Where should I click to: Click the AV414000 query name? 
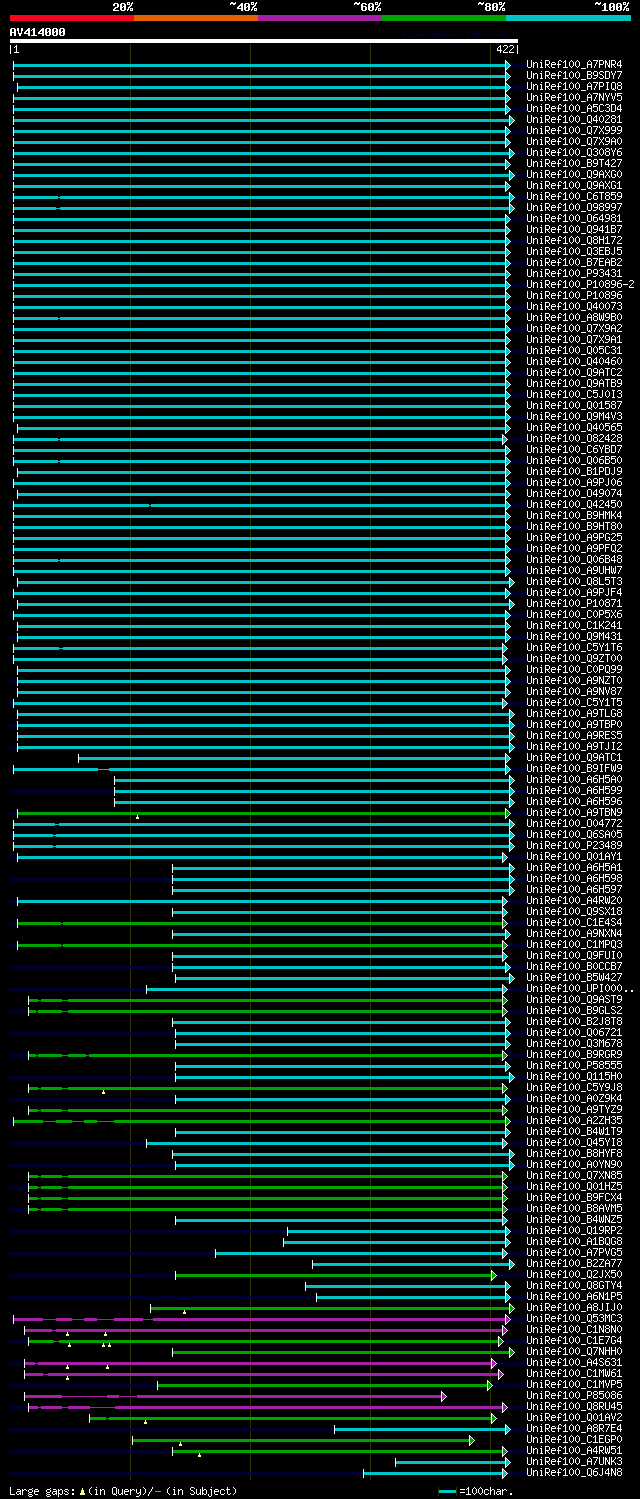click(38, 32)
